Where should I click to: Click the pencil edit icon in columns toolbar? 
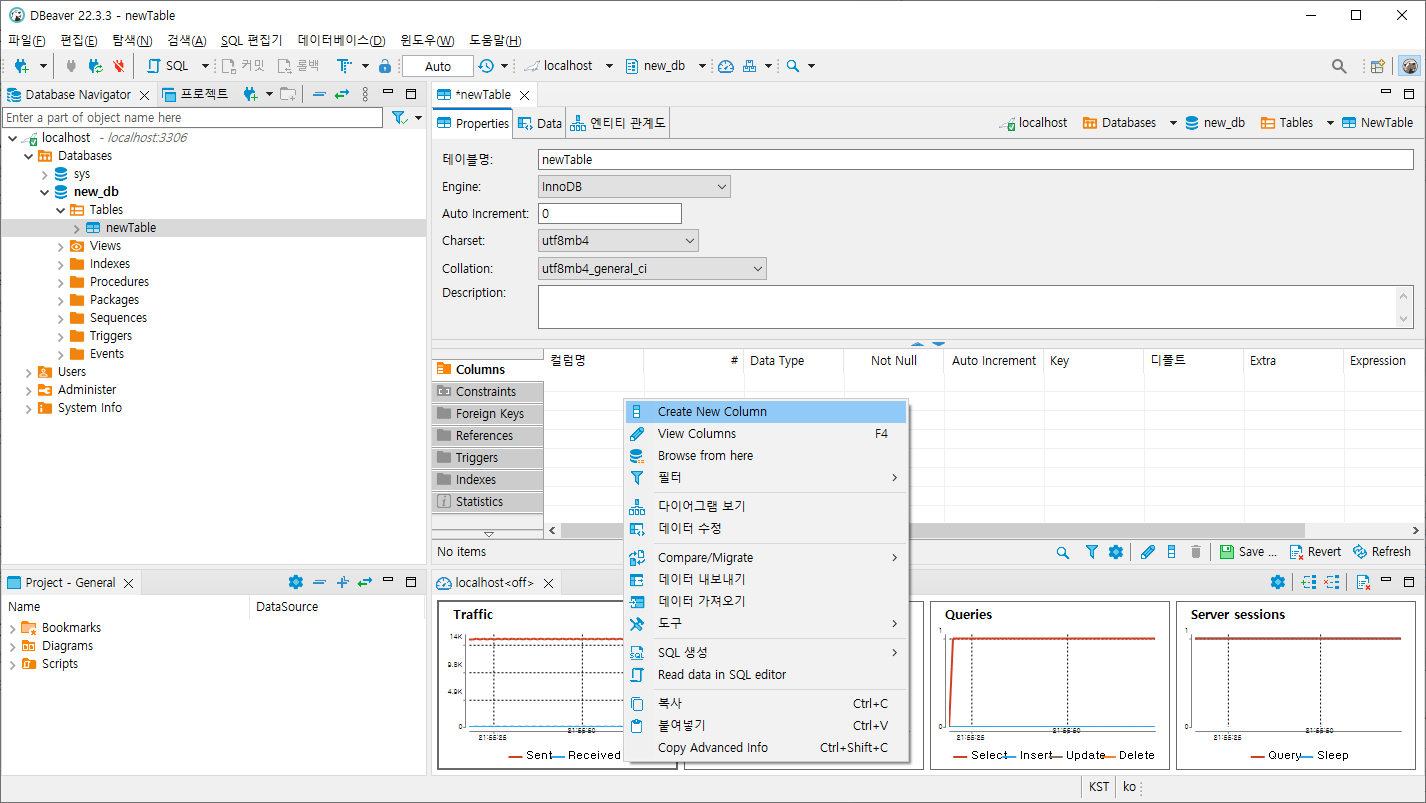coord(1148,552)
